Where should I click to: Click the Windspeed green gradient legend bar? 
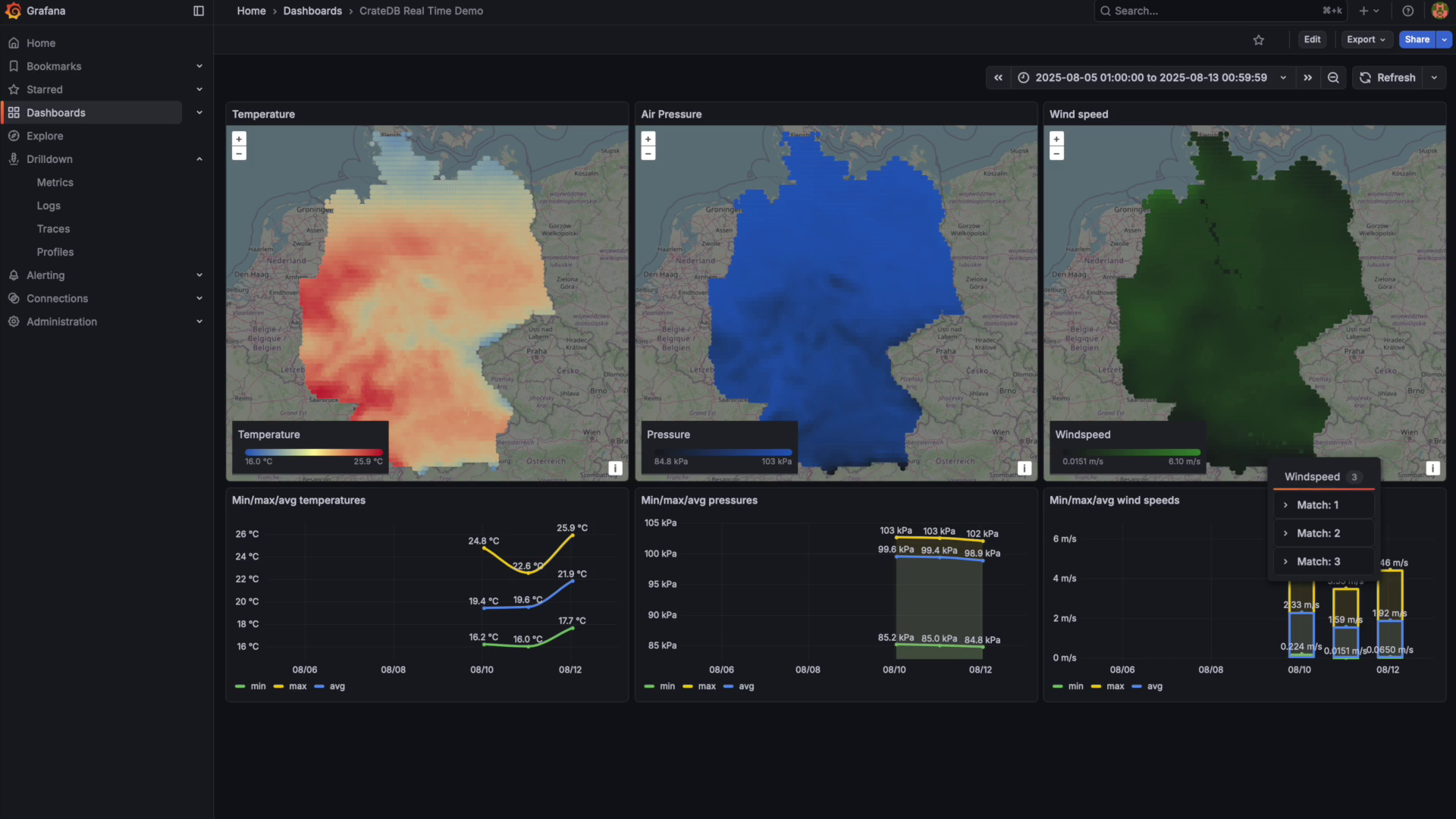point(1131,452)
